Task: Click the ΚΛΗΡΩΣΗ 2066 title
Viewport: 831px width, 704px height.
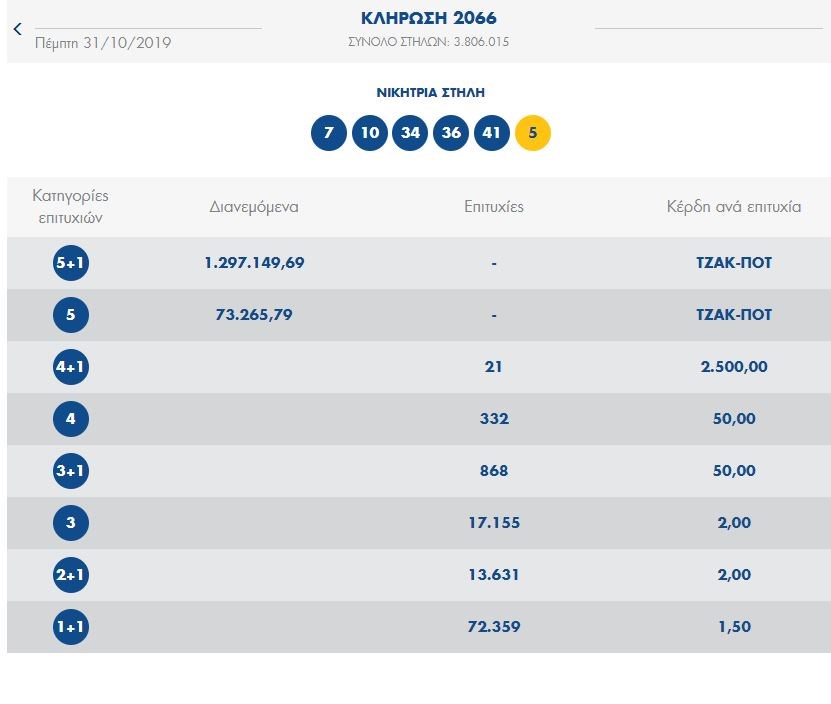Action: (428, 18)
